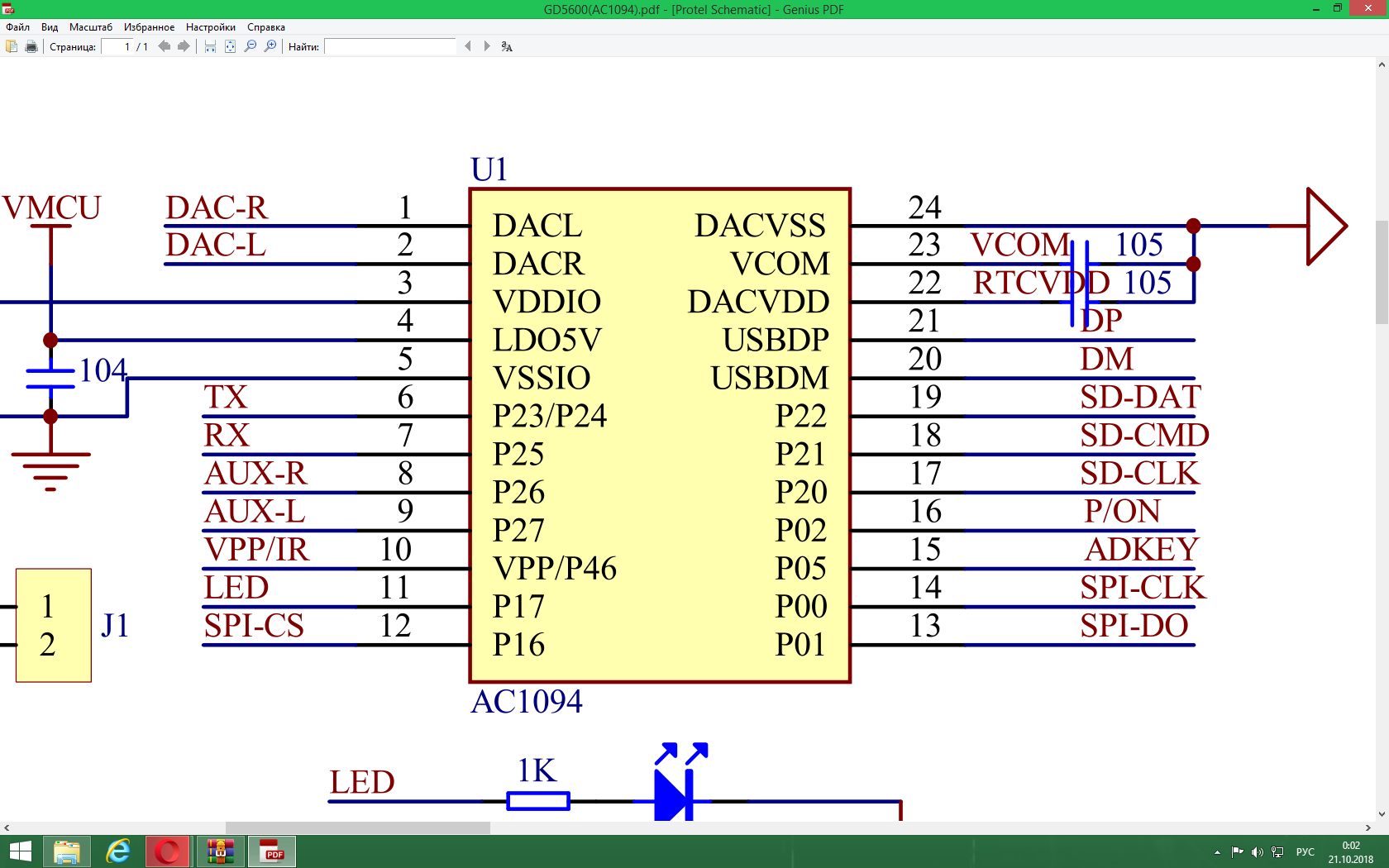Open the Избранное menu
Screen dimensions: 1389x868
(149, 27)
